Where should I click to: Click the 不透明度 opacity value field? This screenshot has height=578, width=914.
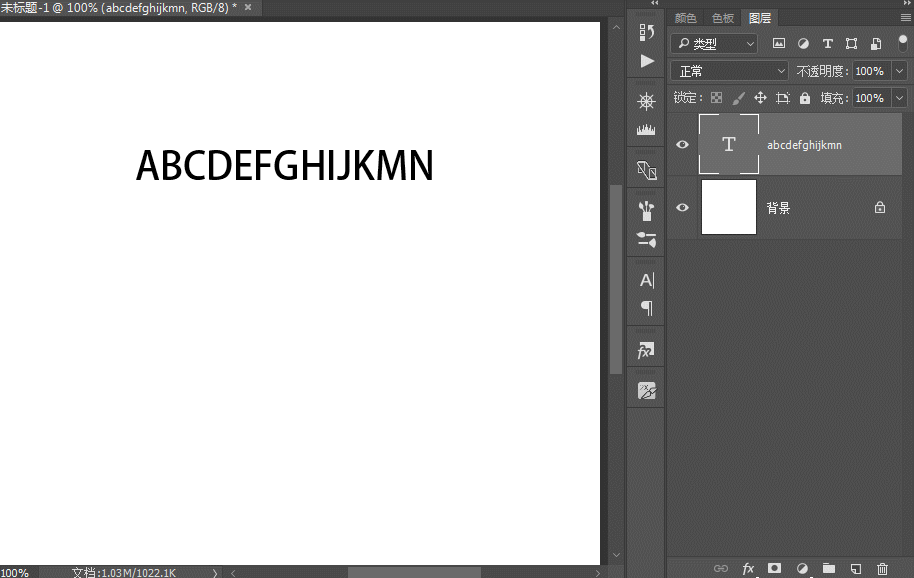871,71
